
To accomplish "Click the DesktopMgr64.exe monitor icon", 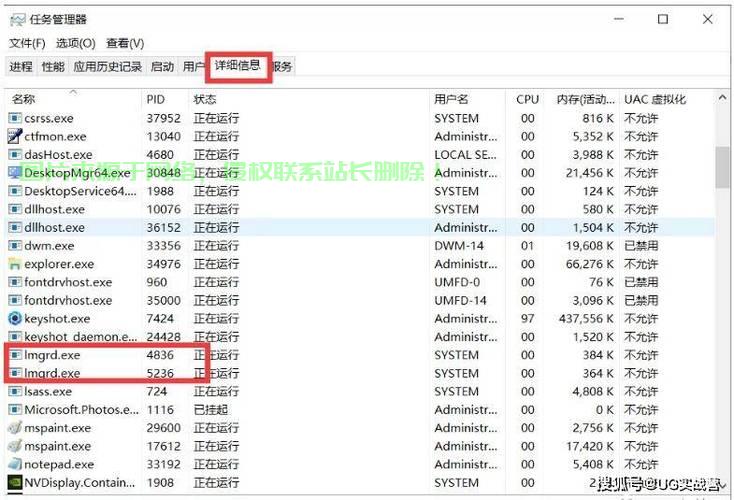I will [15, 173].
